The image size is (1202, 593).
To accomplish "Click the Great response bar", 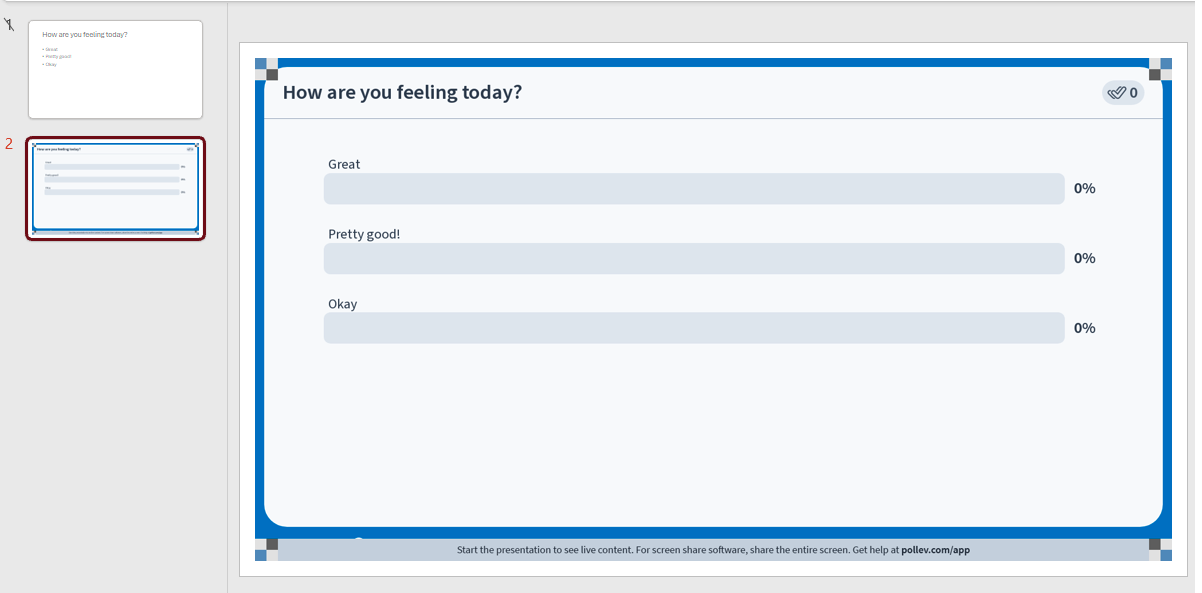I will [694, 189].
